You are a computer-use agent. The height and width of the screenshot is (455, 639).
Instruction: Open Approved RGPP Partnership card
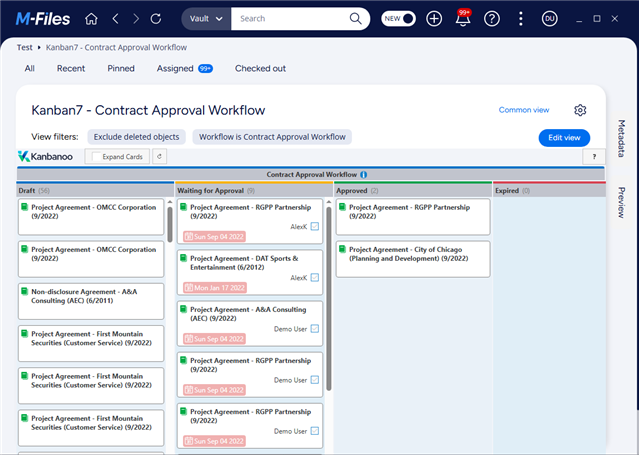pos(413,216)
